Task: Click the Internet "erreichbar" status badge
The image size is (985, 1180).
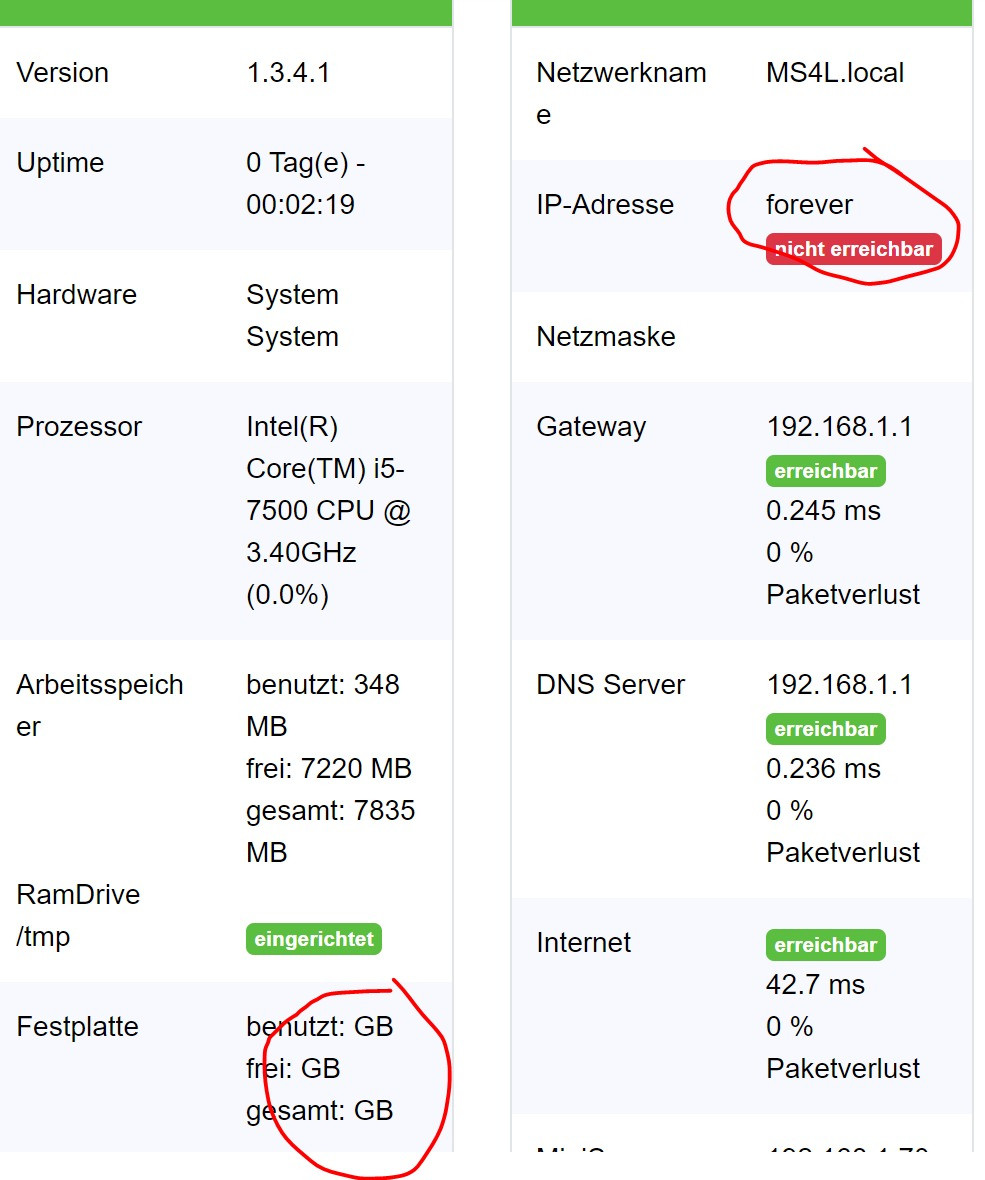Action: tap(825, 945)
